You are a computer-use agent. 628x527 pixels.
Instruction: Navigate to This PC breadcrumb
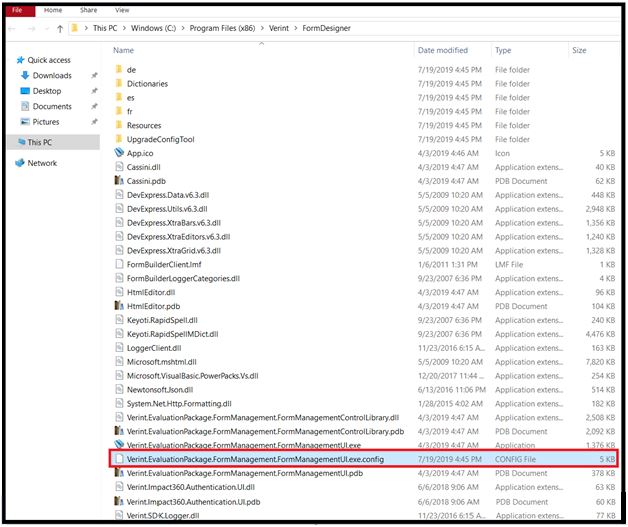point(105,28)
